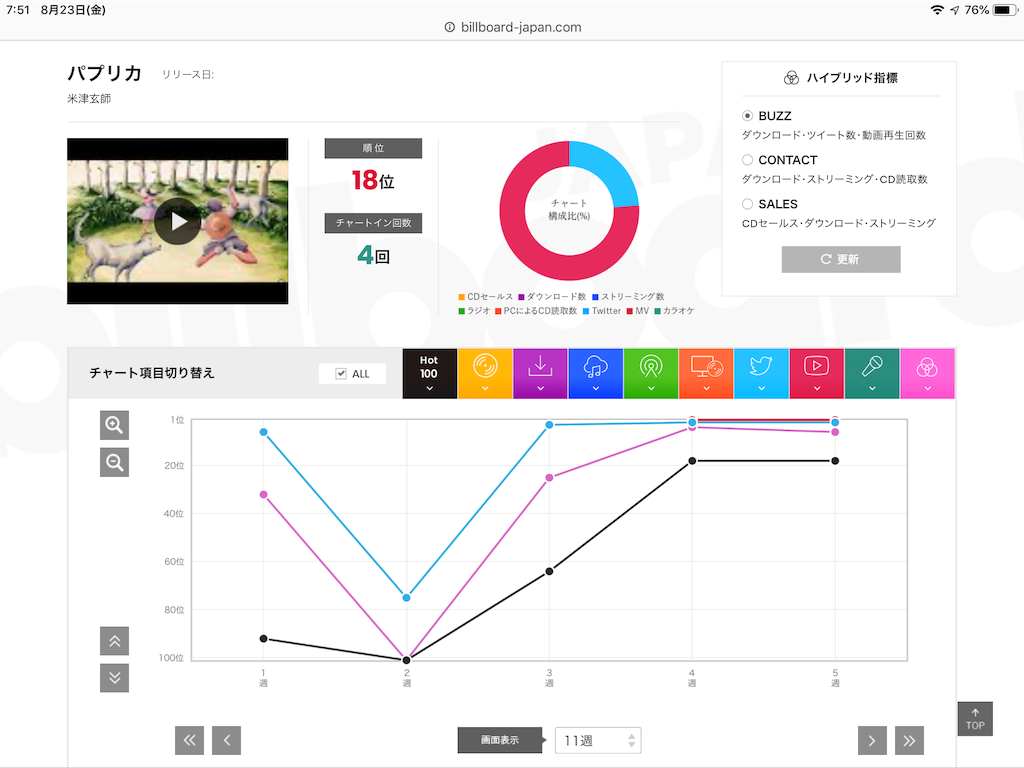This screenshot has width=1024, height=768.
Task: Click the ラジオ legend entry
Action: [474, 311]
